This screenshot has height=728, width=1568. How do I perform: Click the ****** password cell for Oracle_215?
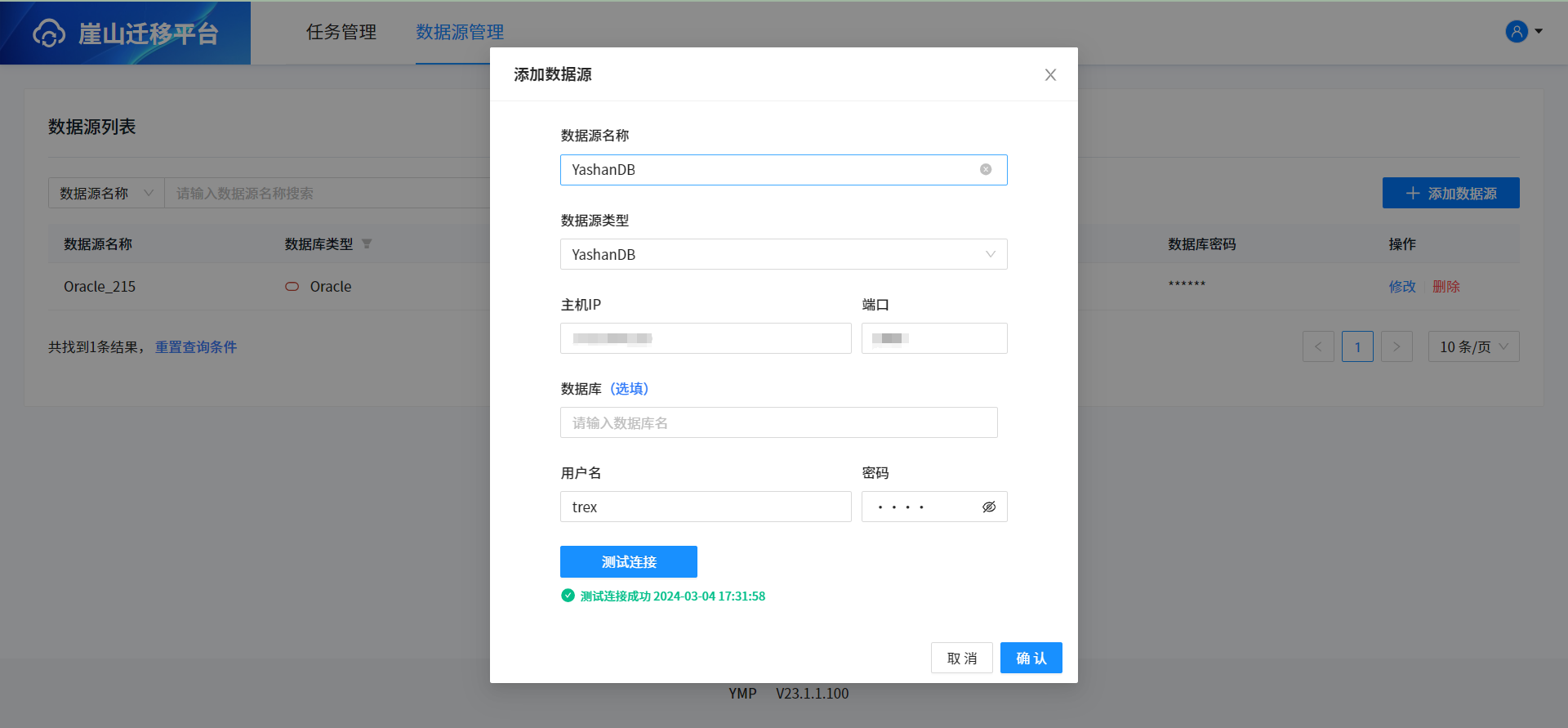[x=1187, y=284]
